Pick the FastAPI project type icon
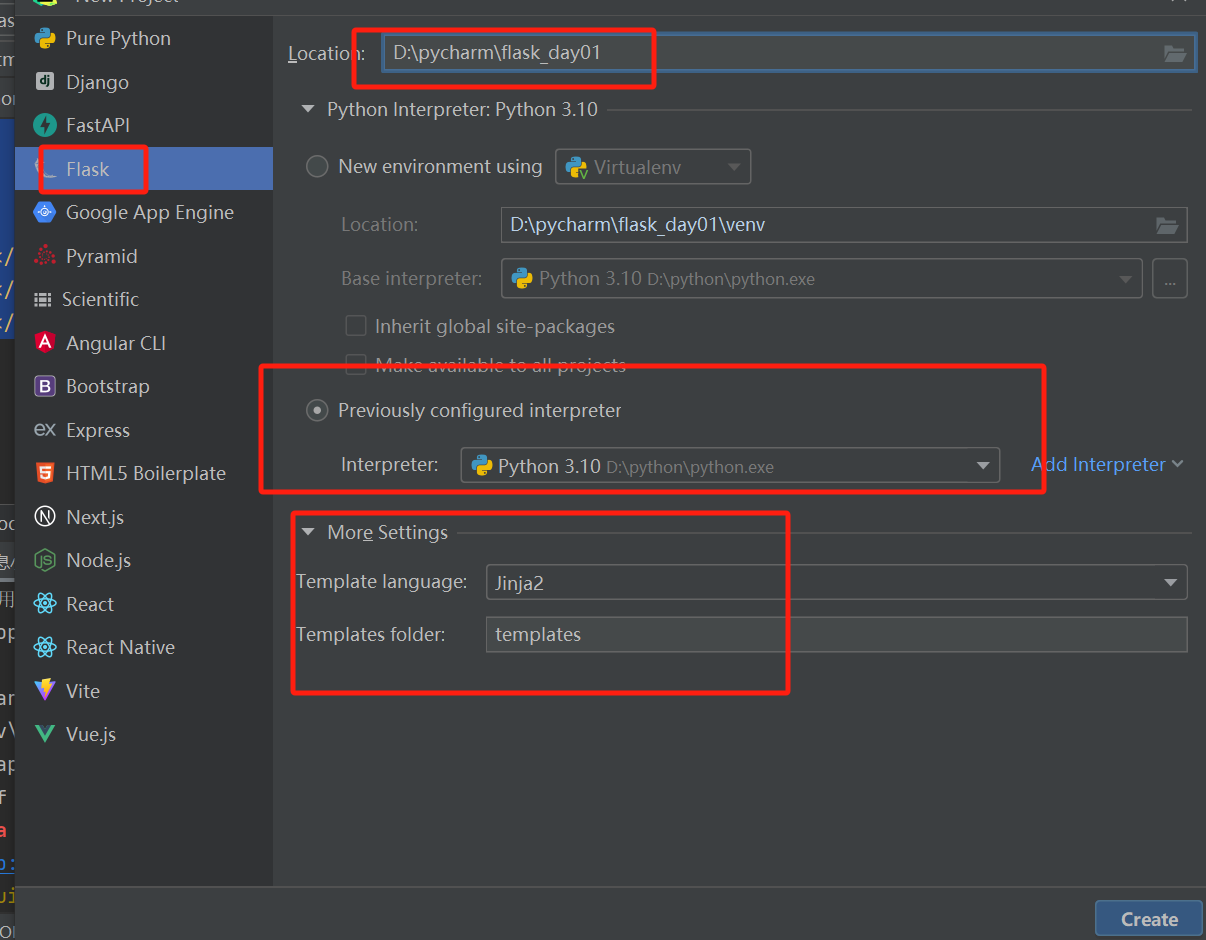1206x940 pixels. [x=45, y=125]
